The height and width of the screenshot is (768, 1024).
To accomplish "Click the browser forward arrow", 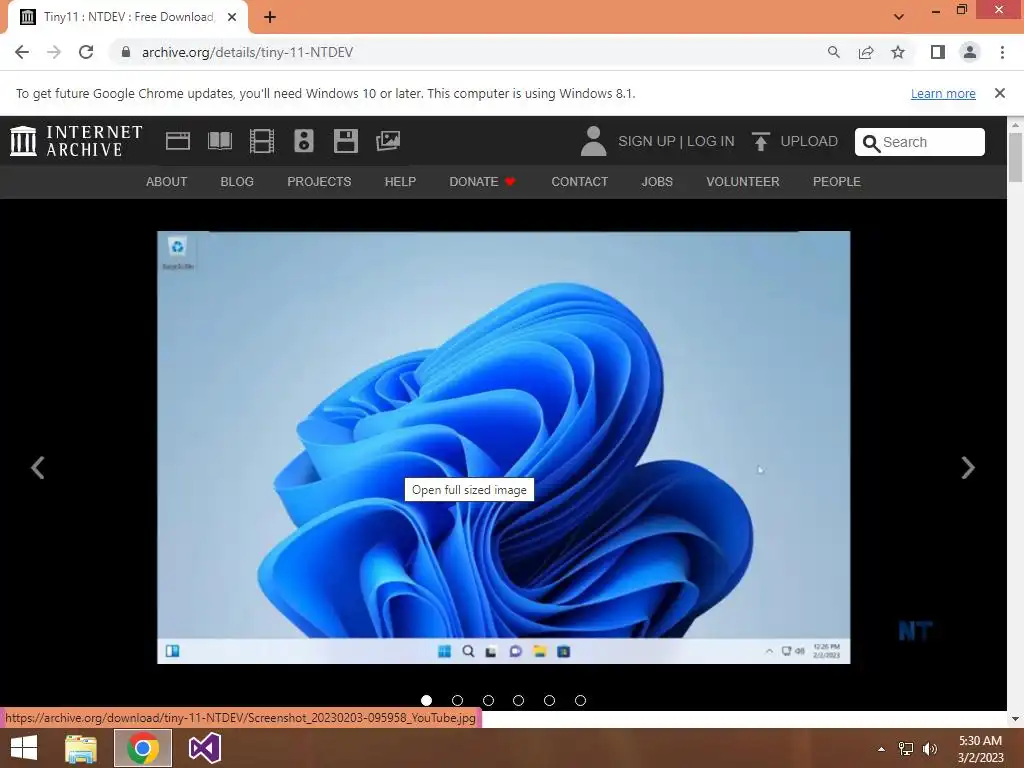I will click(54, 52).
